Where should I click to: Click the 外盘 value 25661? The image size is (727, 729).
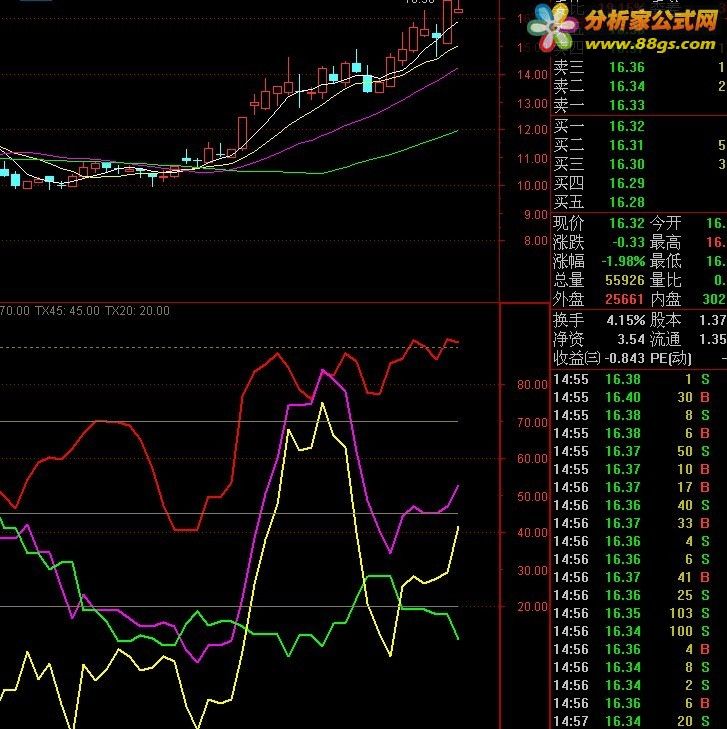click(x=625, y=299)
